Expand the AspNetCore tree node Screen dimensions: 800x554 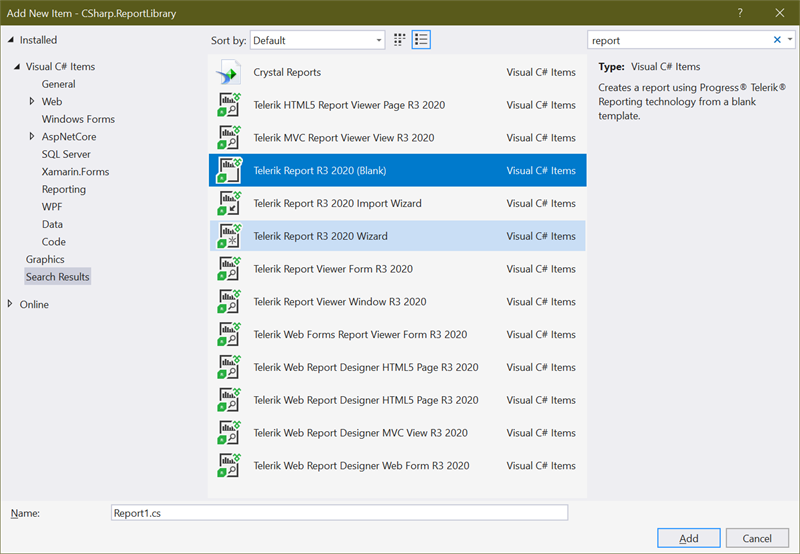[32, 136]
